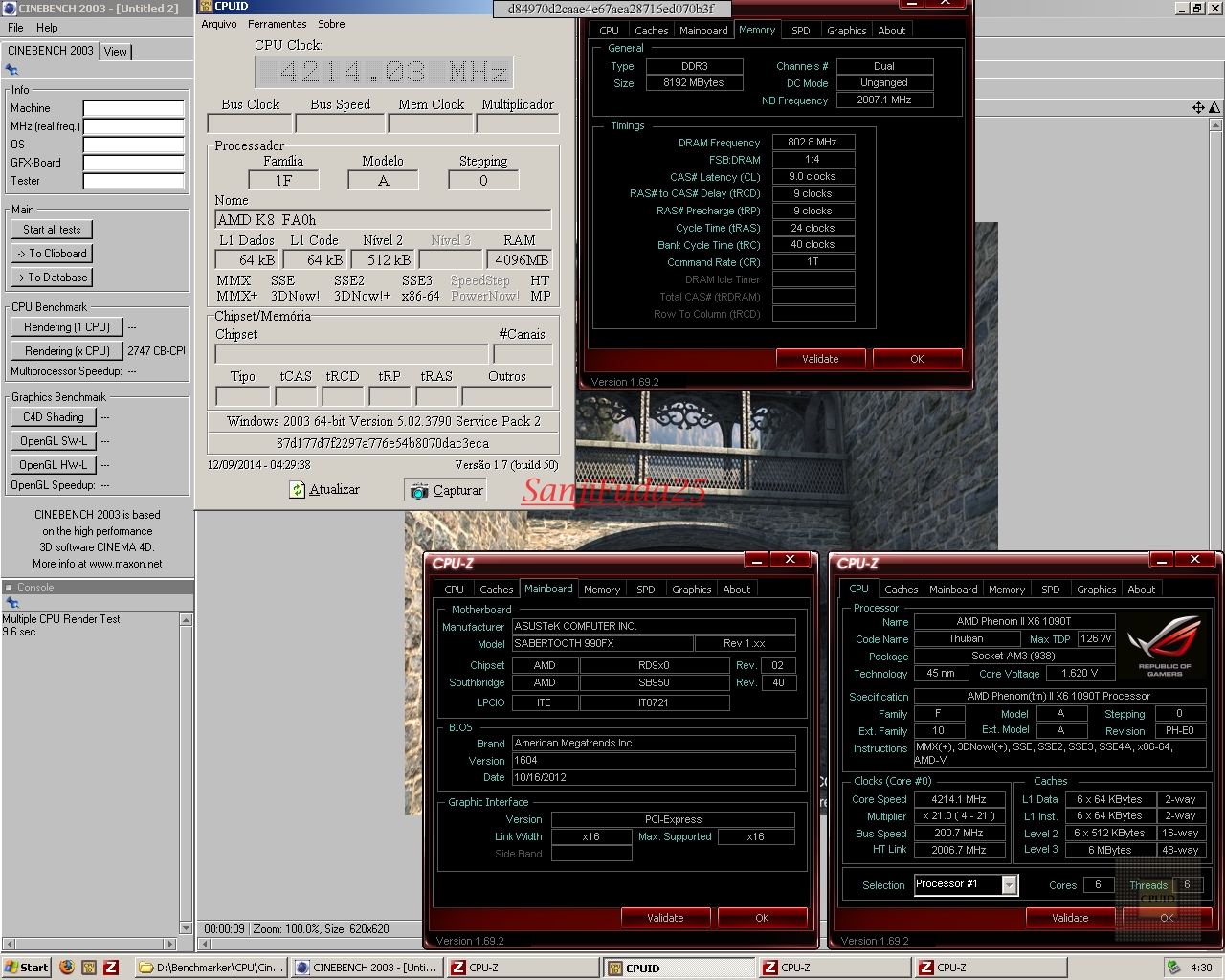Run Rendering (1 CPU) benchmark
Viewport: 1225px width, 980px height.
point(67,327)
